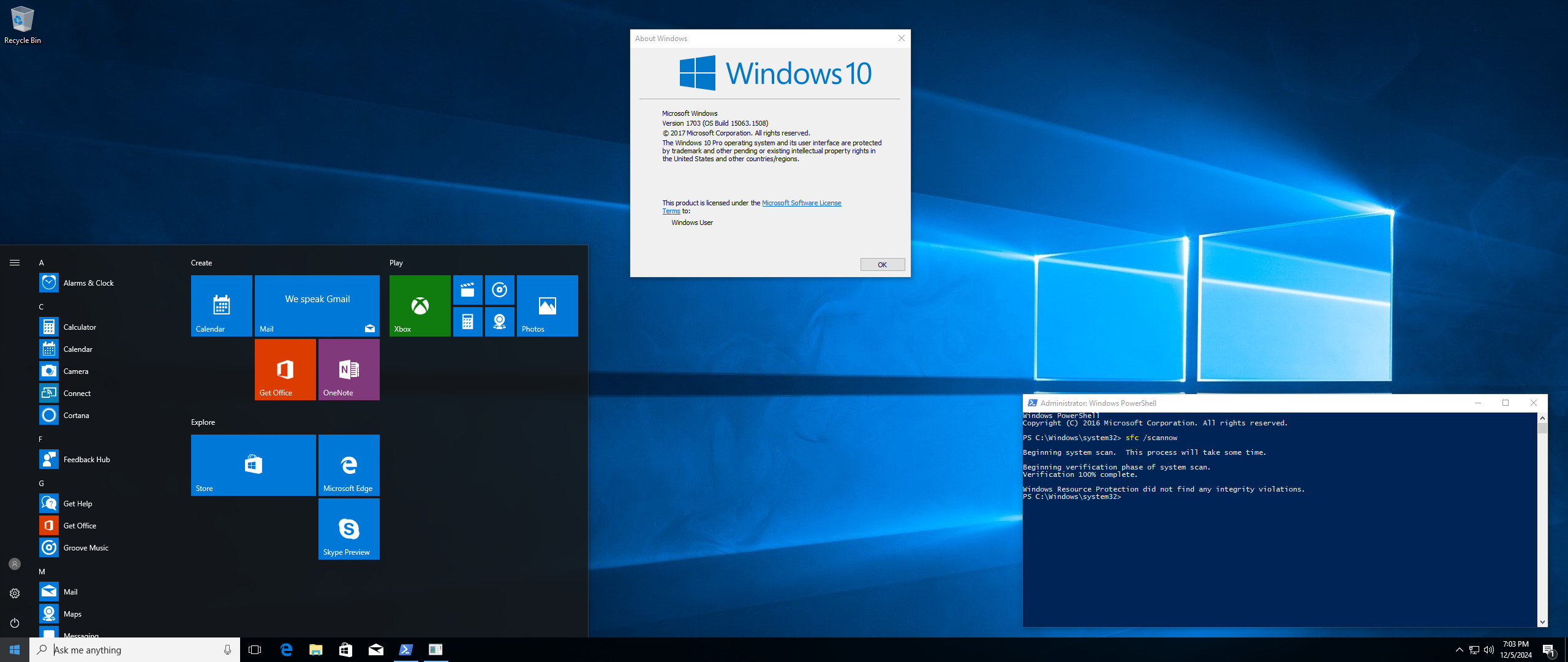Open Mail from the taskbar
The width and height of the screenshot is (1568, 662).
[376, 650]
